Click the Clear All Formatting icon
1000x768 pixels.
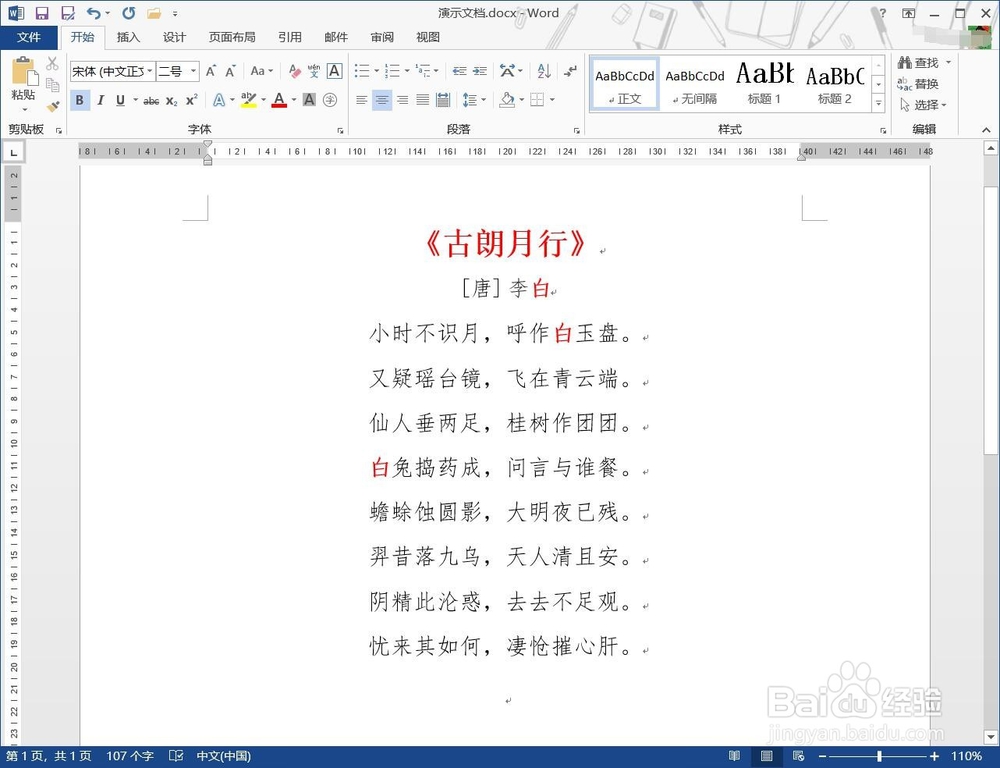coord(293,71)
